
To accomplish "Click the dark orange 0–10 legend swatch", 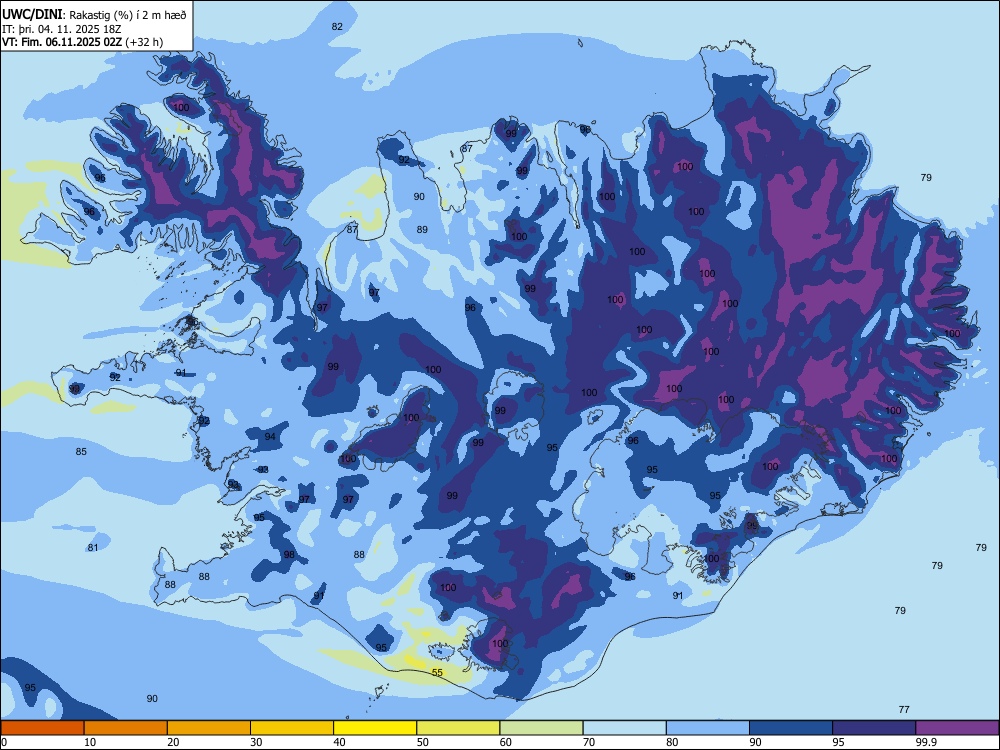I will pyautogui.click(x=42, y=728).
